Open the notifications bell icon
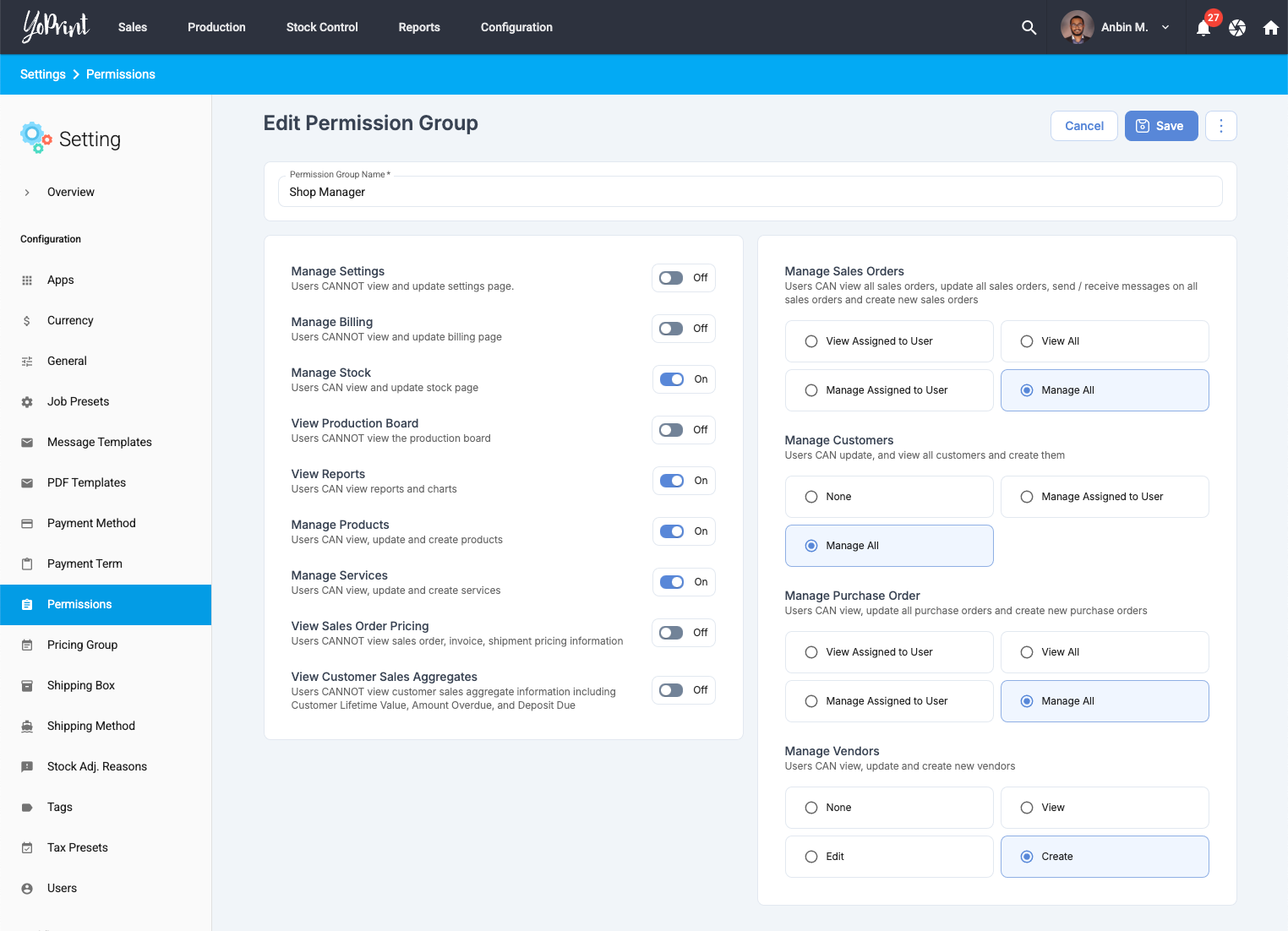 [1203, 28]
